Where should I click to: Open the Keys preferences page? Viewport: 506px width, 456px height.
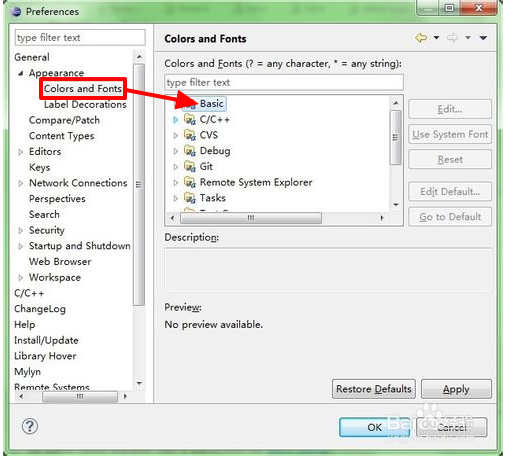pos(40,167)
